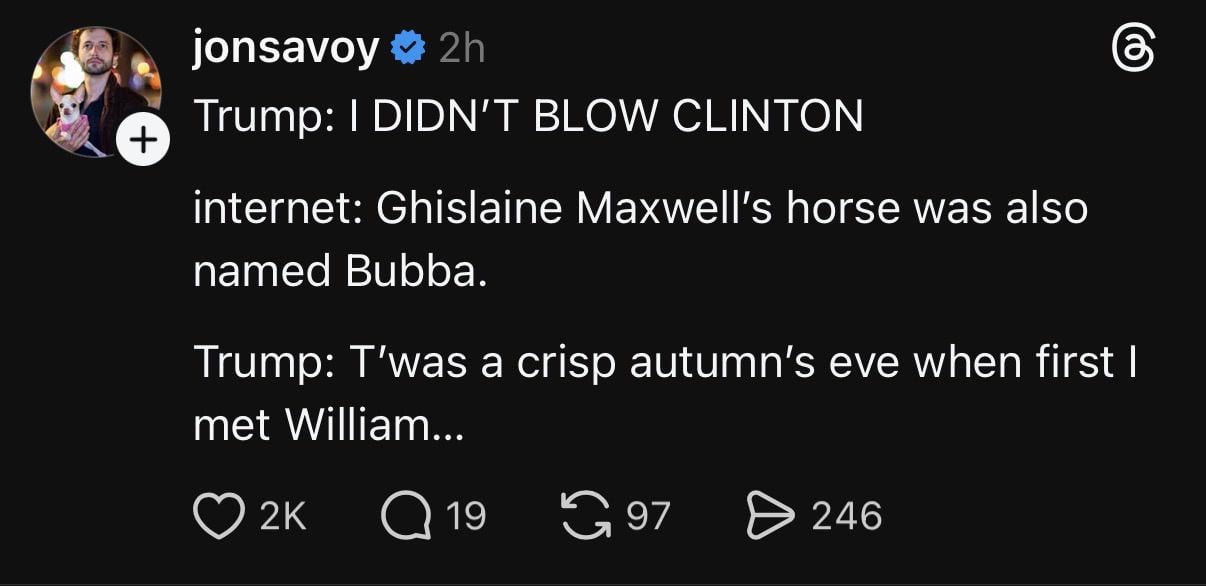
Task: Open the Threads logo in the corner
Action: 1134,50
